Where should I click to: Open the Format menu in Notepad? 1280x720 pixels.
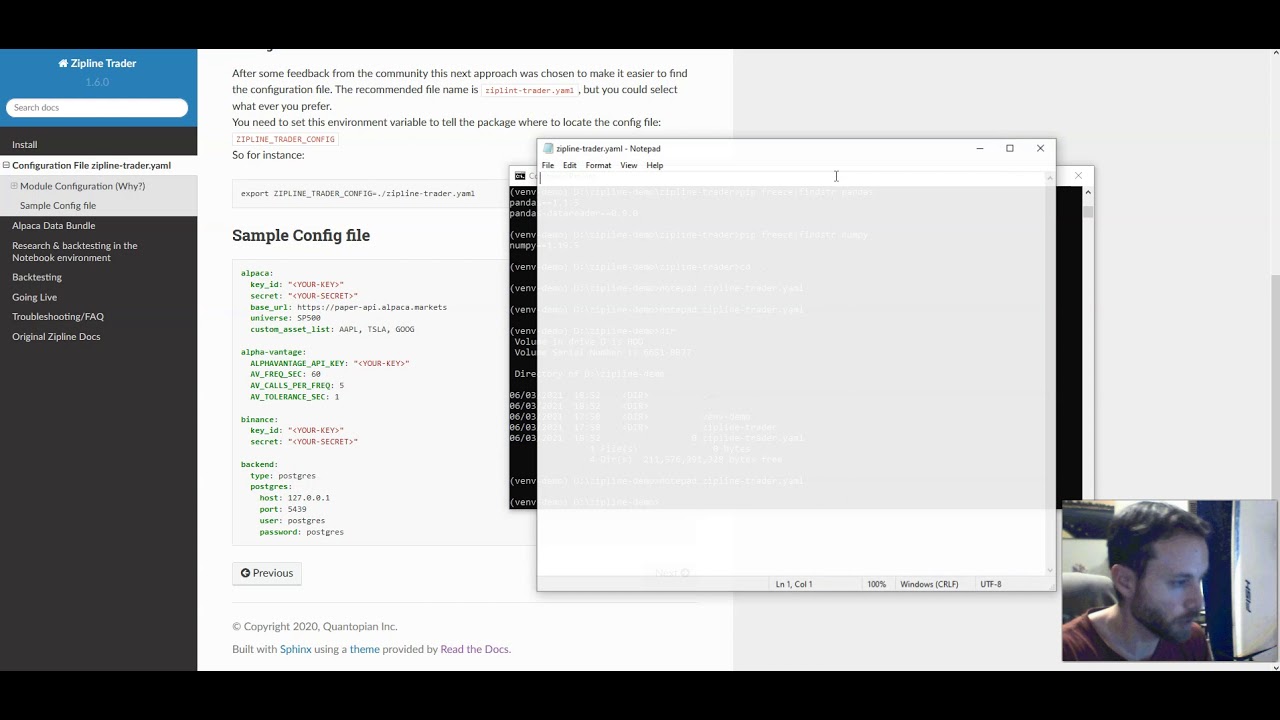pyautogui.click(x=598, y=165)
